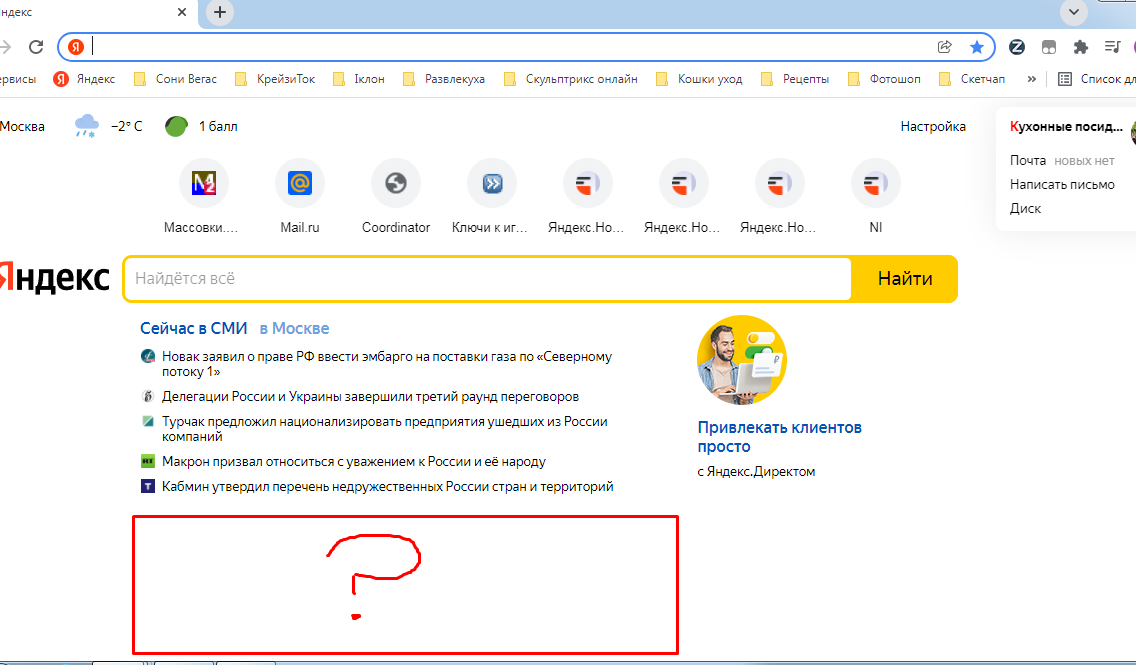Click the news source icon beside Новак headline

coord(148,356)
